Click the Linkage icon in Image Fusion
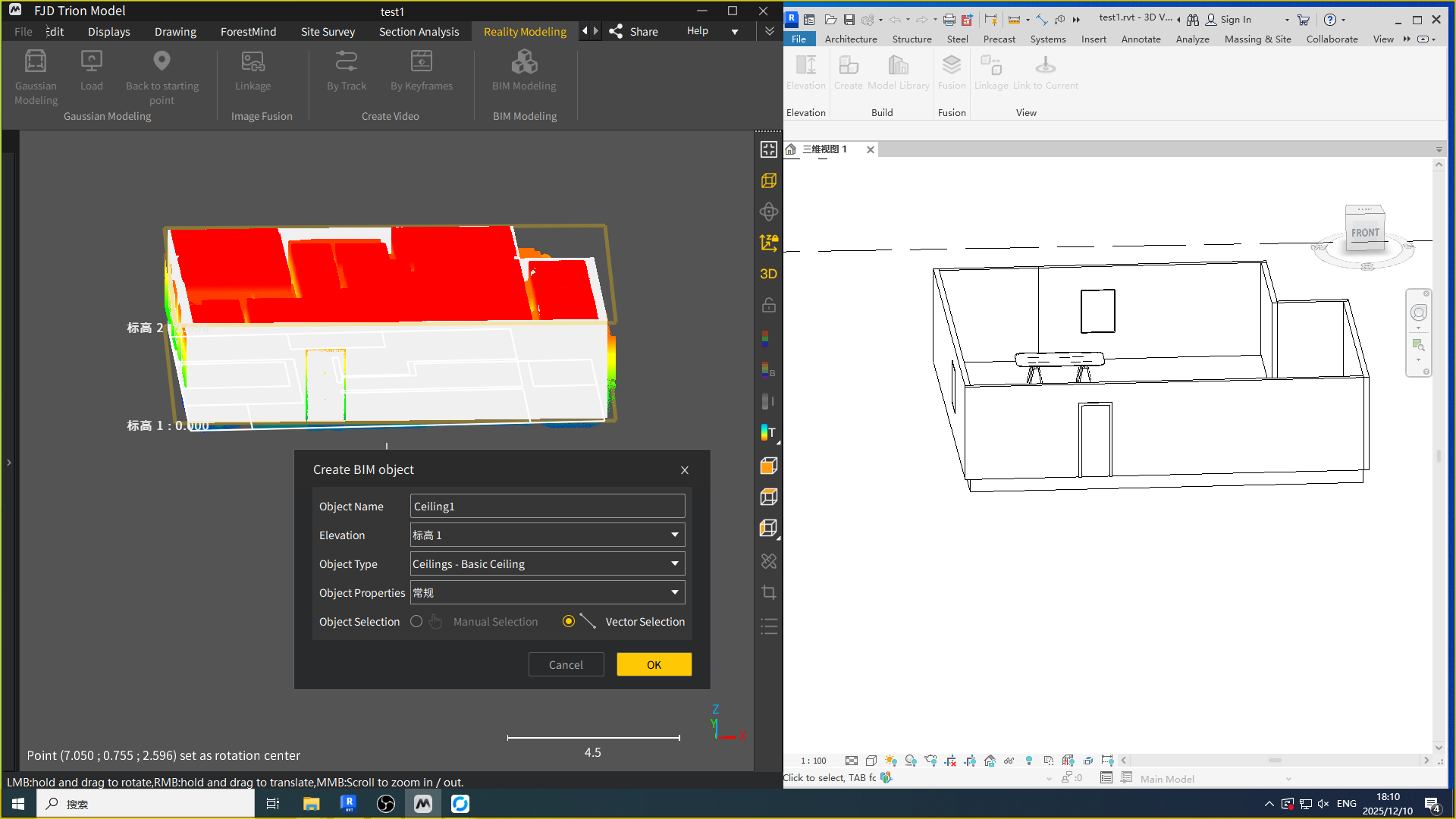 click(x=253, y=62)
